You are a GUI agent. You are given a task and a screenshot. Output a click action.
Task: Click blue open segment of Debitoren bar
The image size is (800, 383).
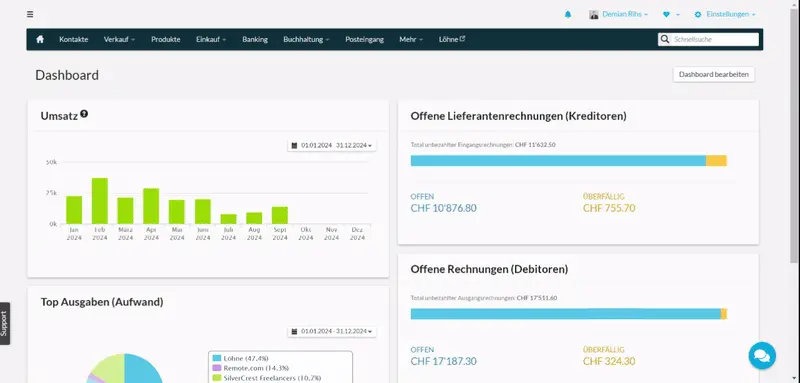coord(565,314)
